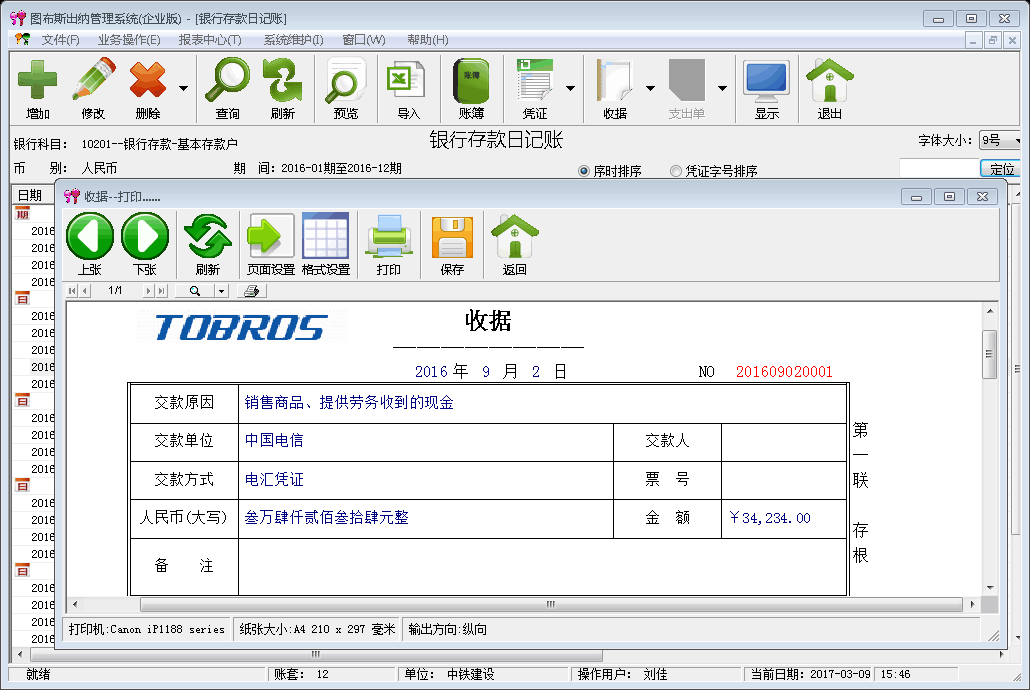
Task: Click the right arrow of preview horizontal scrollbar
Action: click(x=972, y=604)
